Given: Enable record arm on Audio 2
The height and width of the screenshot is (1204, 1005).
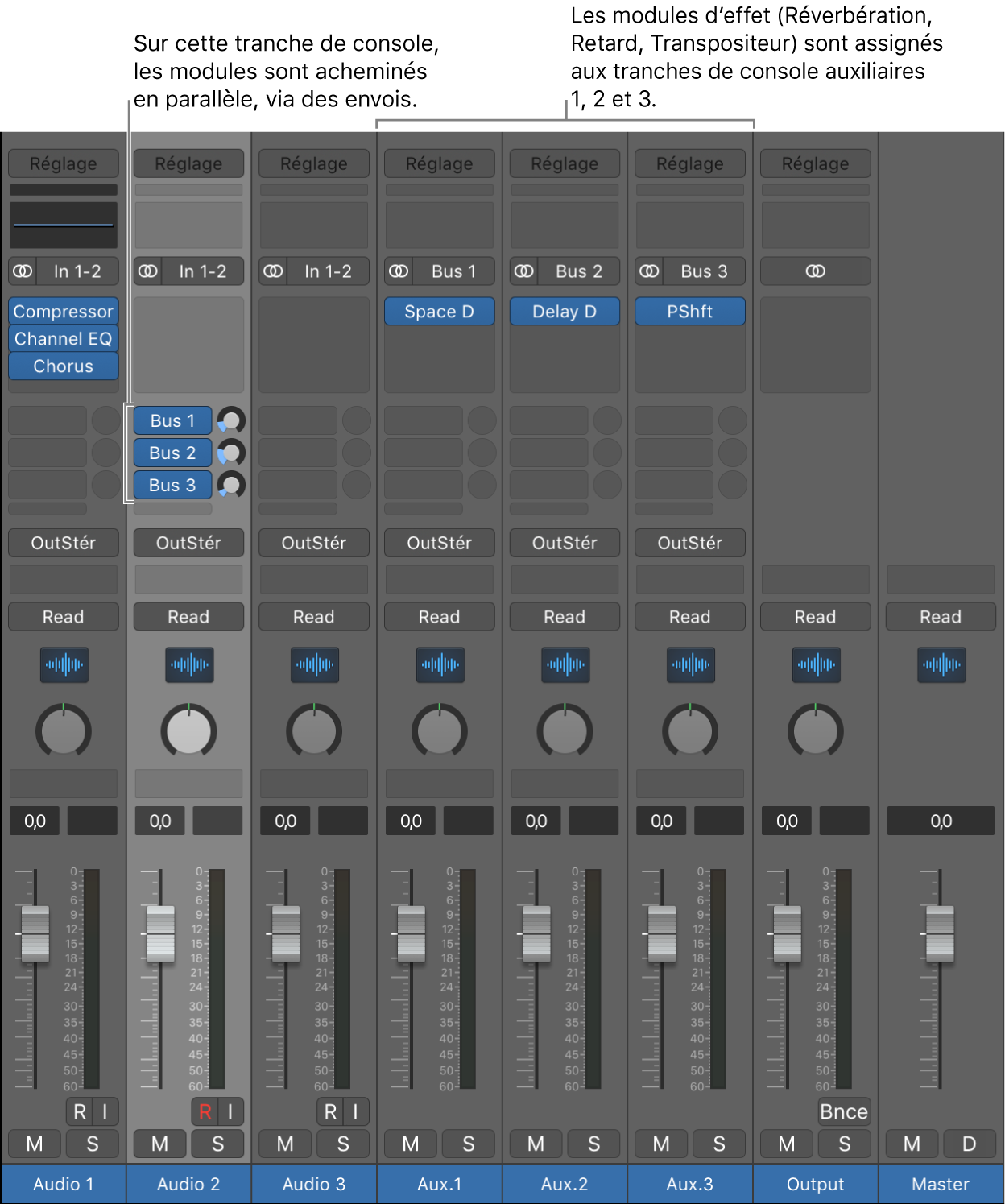Looking at the screenshot, I should tap(204, 1112).
